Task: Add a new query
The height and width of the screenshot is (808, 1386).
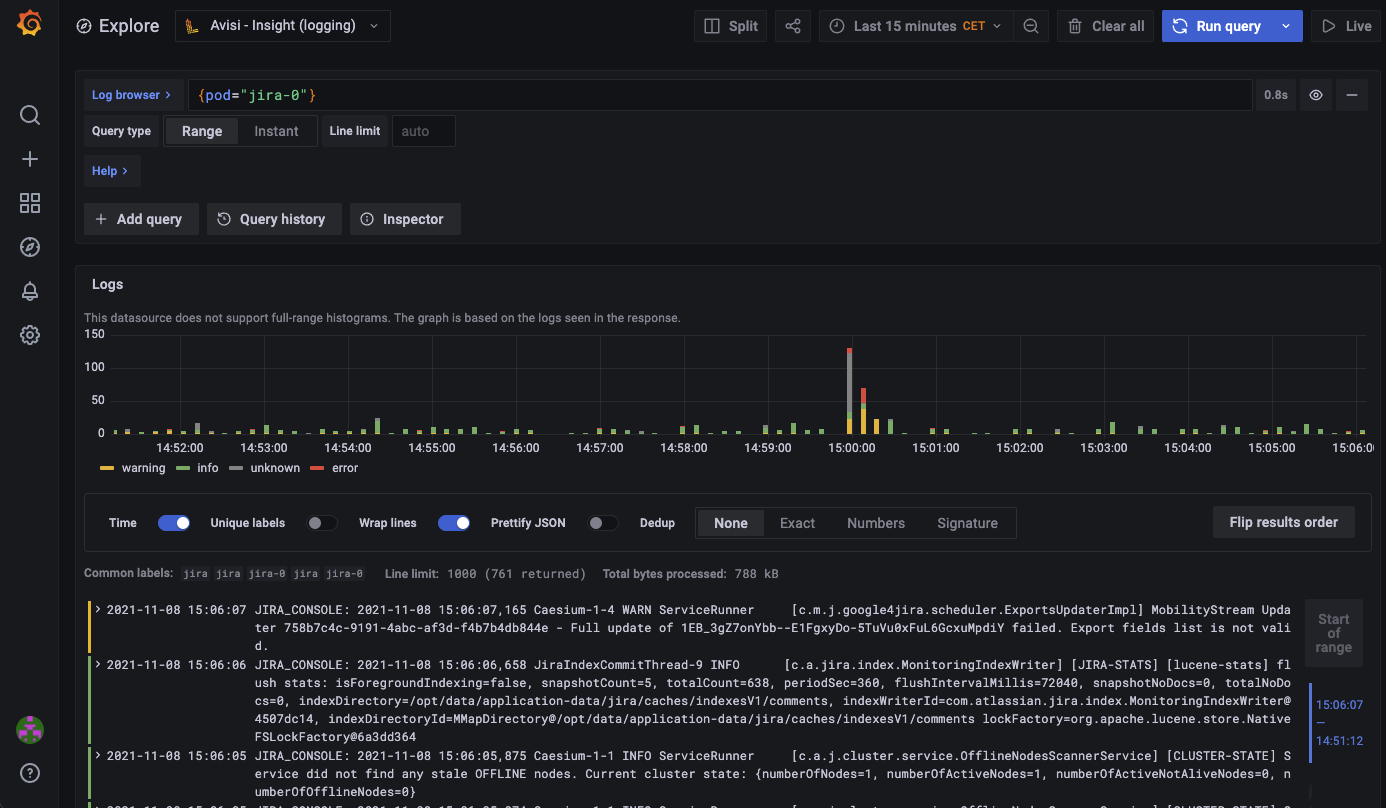Action: [x=141, y=219]
